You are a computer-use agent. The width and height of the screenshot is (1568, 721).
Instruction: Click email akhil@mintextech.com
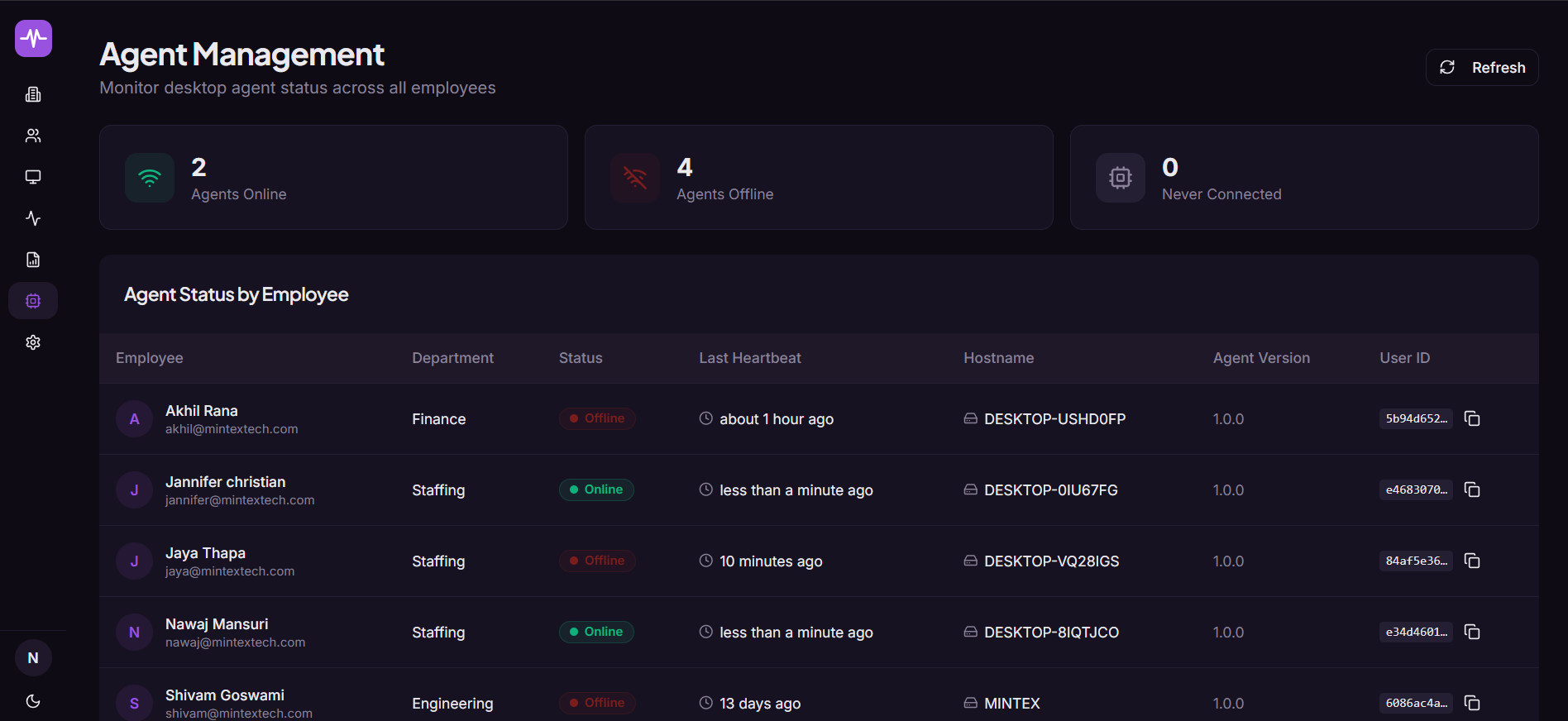pos(232,429)
